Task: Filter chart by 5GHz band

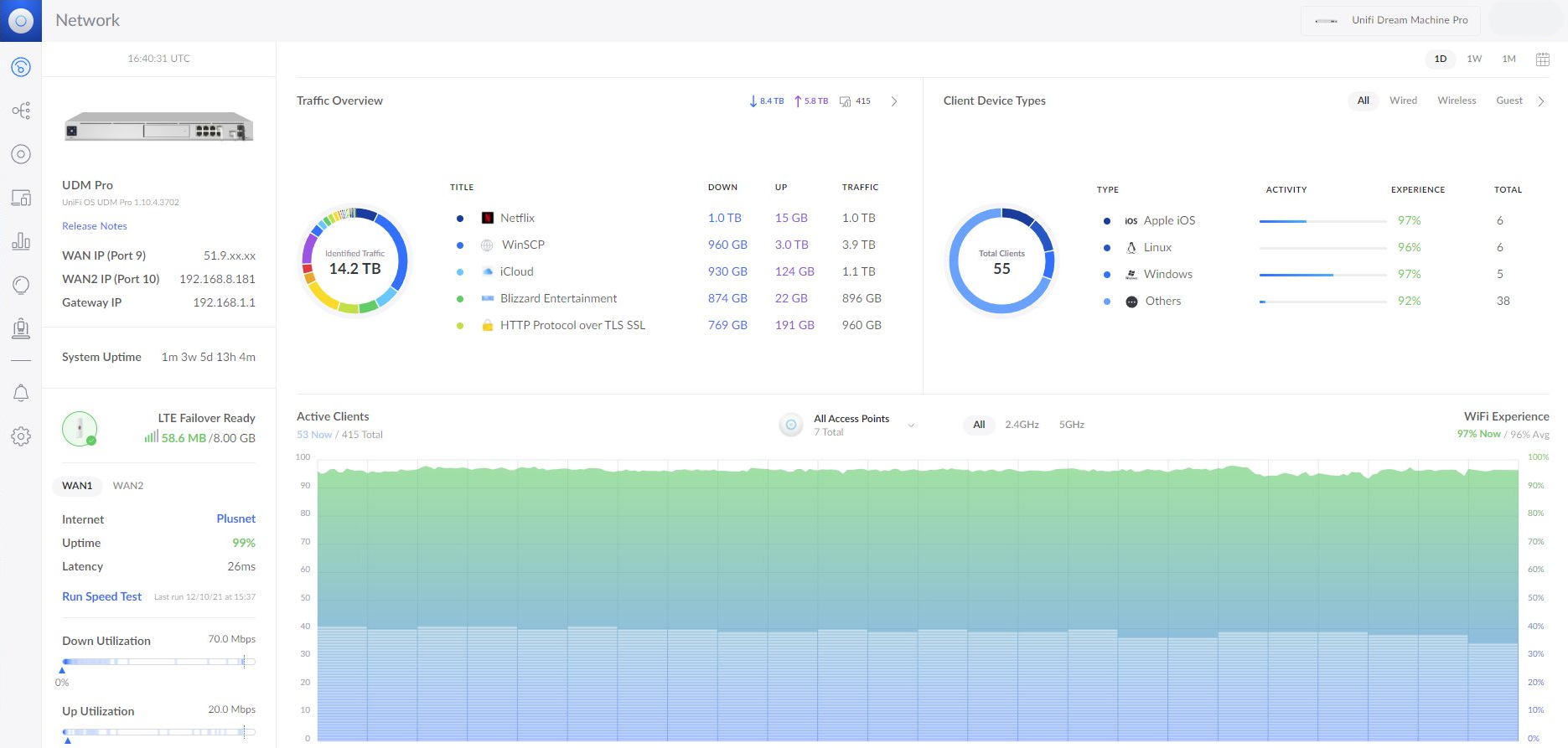Action: pos(1072,425)
